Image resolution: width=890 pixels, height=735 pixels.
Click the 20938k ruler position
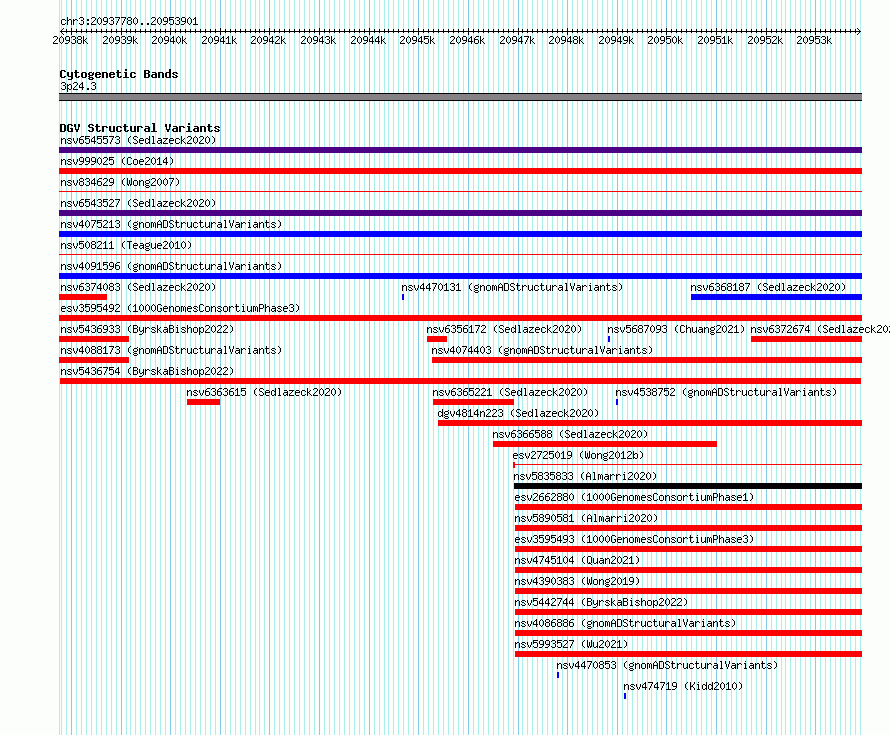coord(70,40)
